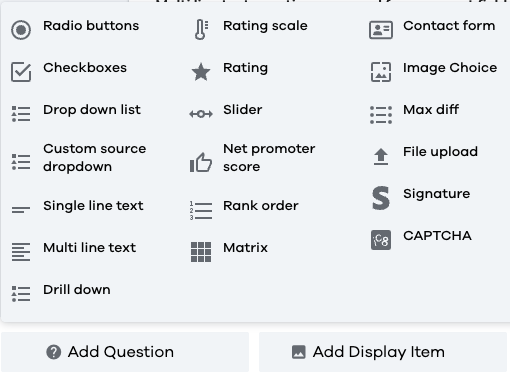Click the Checkboxes question type icon

click(21, 72)
